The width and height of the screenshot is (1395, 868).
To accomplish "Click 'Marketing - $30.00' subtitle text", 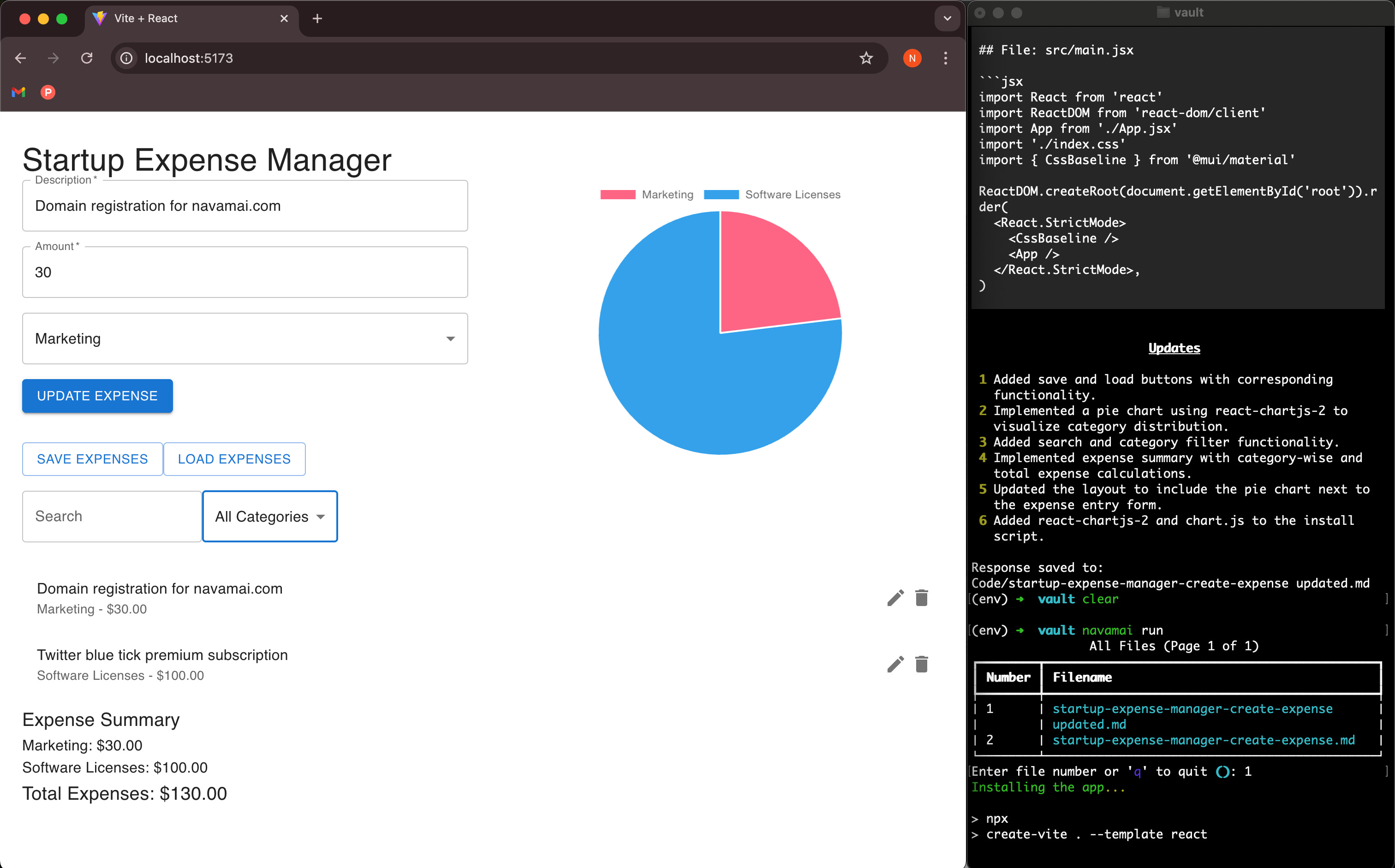I will click(x=92, y=609).
